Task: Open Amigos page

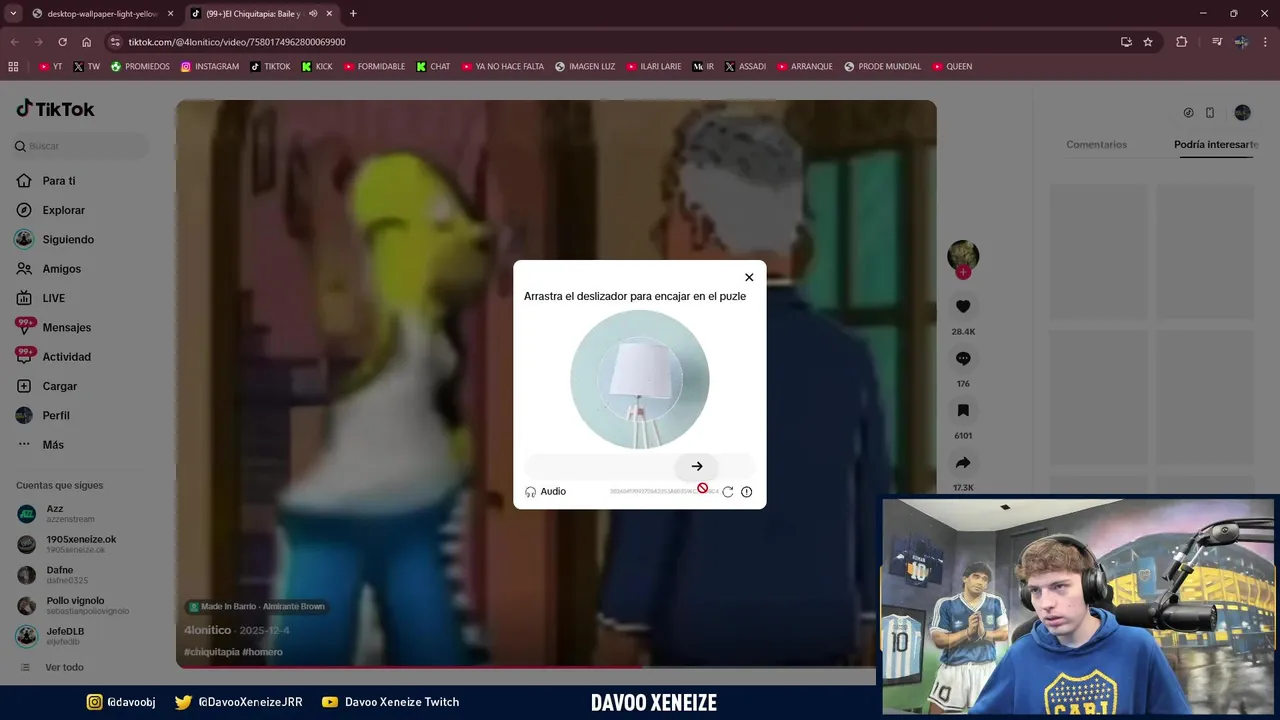Action: tap(61, 269)
